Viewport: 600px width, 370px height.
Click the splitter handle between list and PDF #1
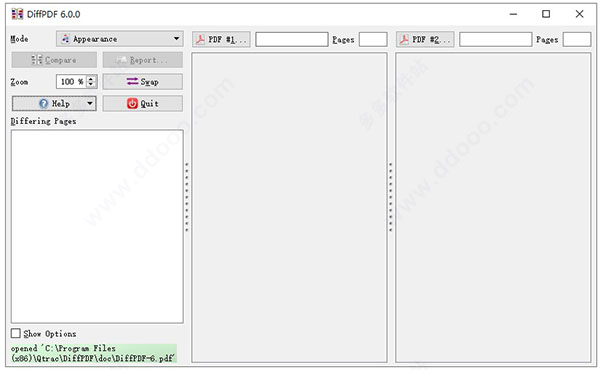[187, 197]
